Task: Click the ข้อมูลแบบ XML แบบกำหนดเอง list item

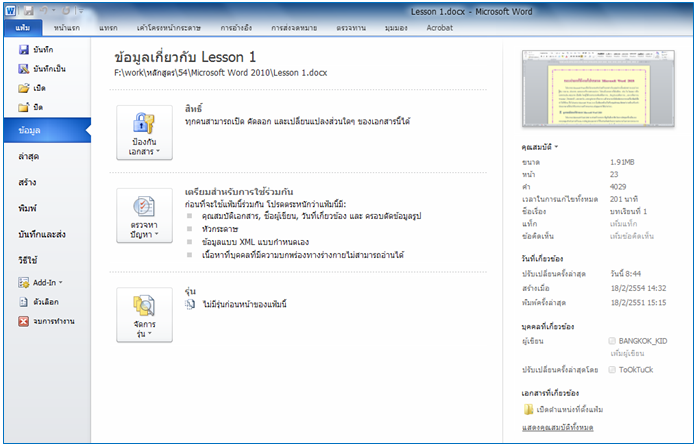Action: tap(255, 242)
